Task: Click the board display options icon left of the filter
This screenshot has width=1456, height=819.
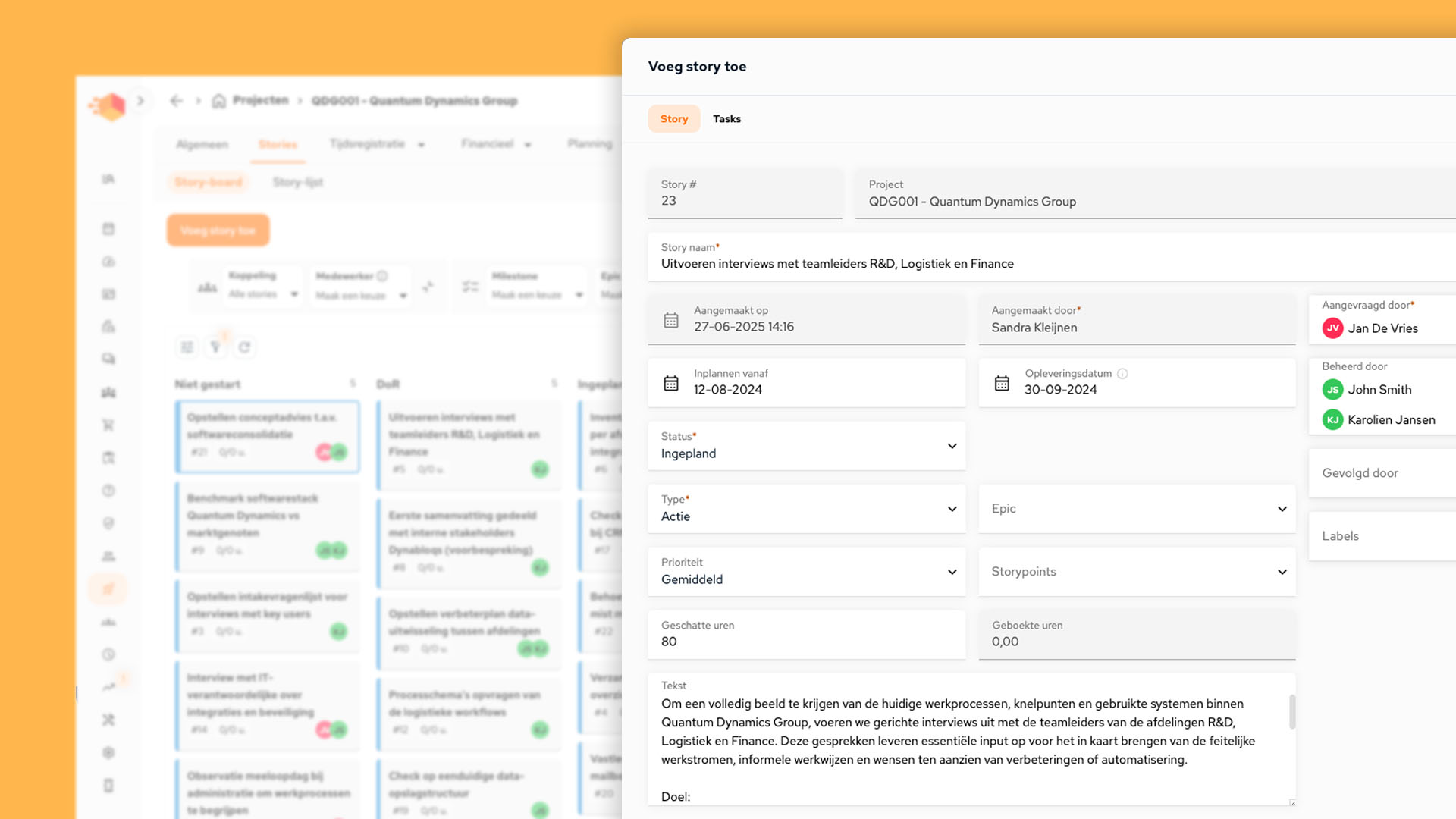Action: click(187, 347)
